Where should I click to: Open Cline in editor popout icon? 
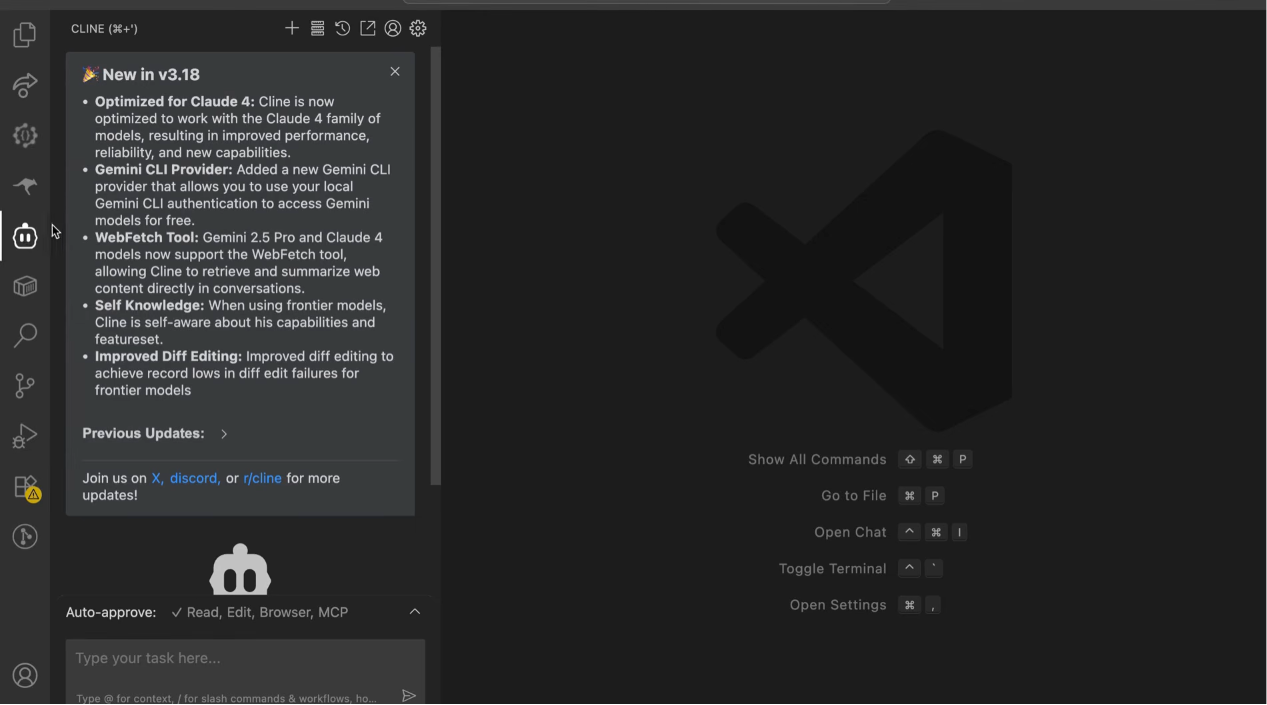click(368, 28)
